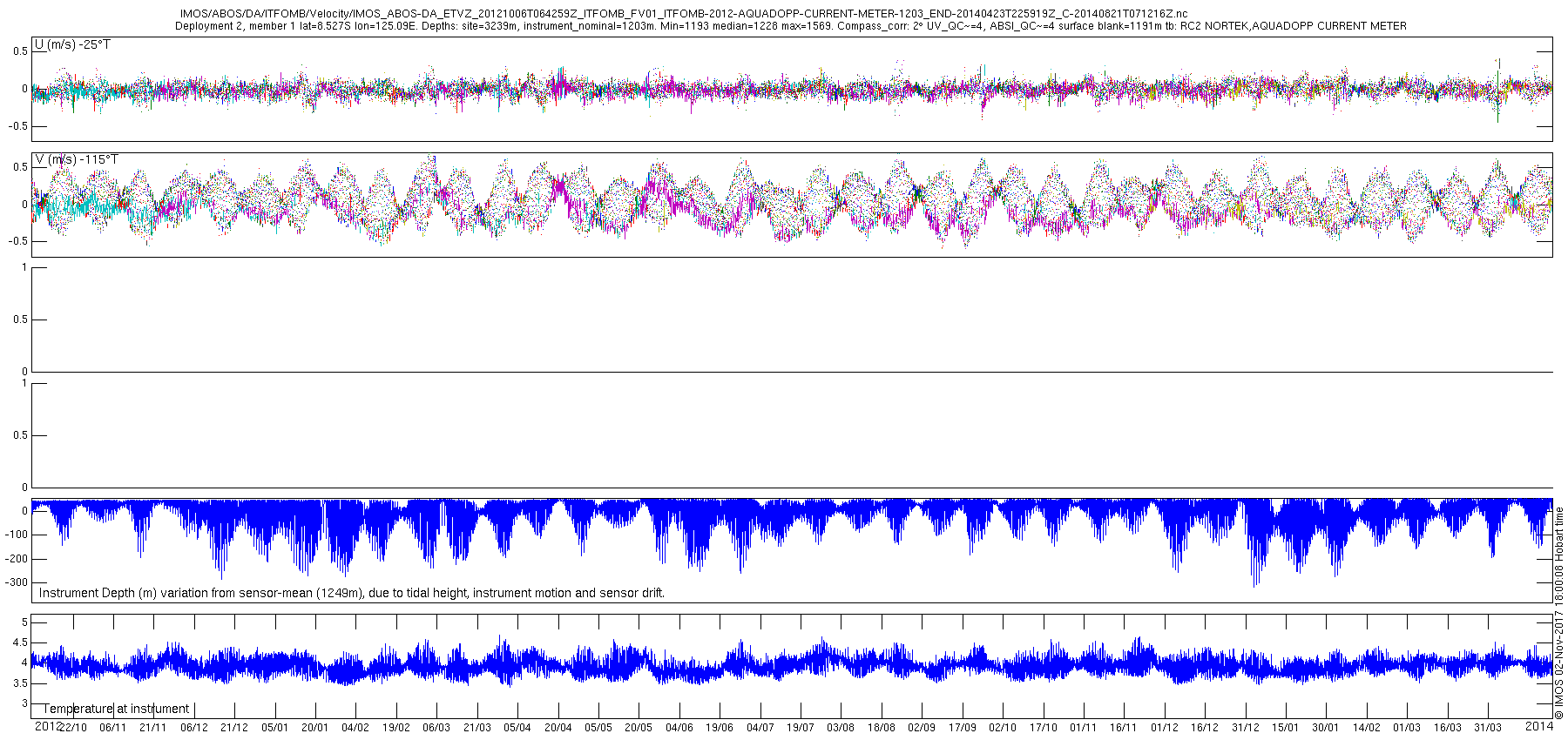Click the '2012' year label on time axis
This screenshot has height=740, width=1568.
47,726
